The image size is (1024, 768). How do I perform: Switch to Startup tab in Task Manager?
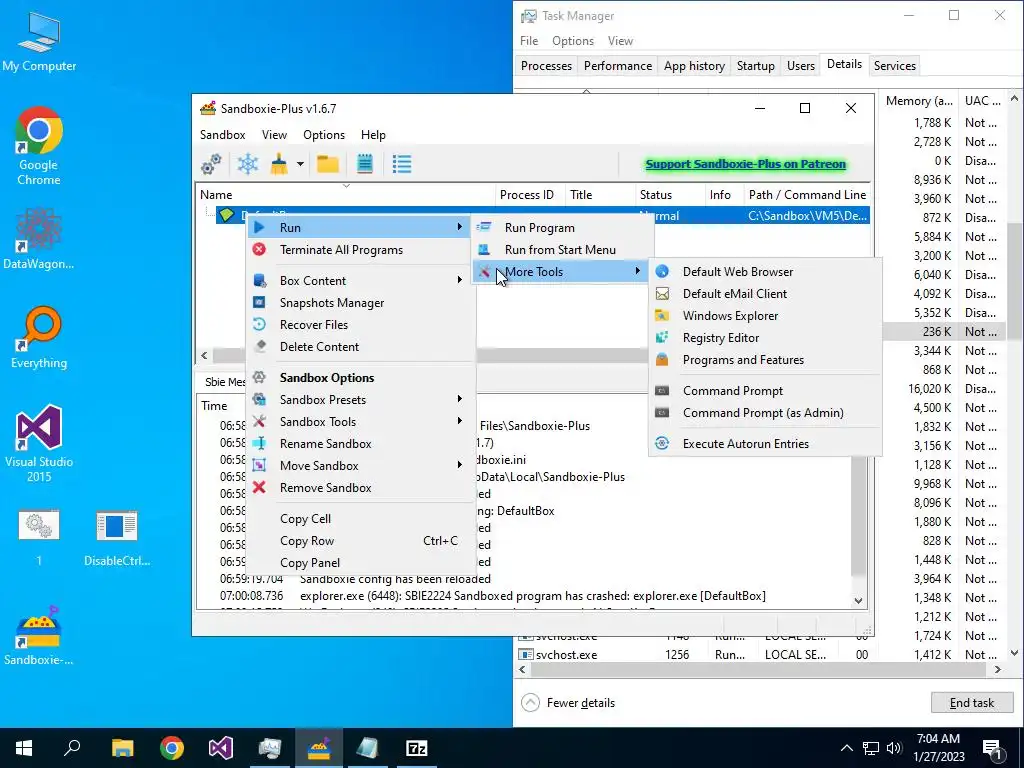[x=756, y=65]
